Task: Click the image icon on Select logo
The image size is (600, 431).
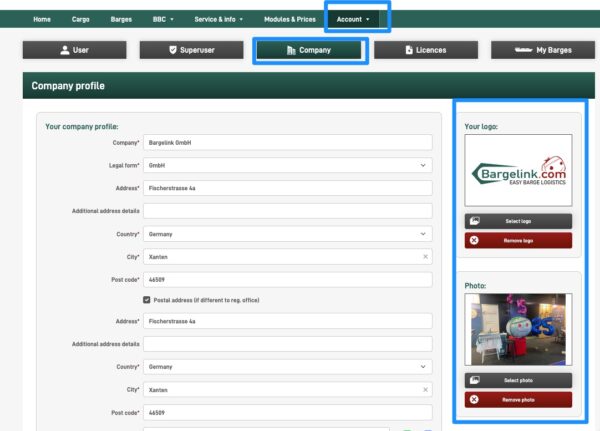Action: pyautogui.click(x=474, y=221)
